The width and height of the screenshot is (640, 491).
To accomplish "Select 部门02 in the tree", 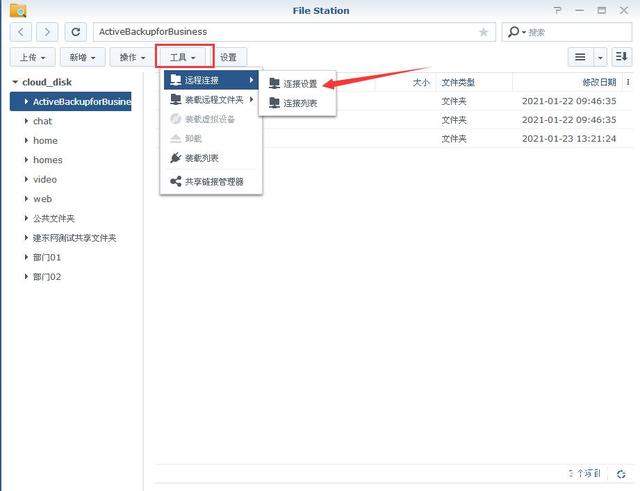I will [x=47, y=277].
